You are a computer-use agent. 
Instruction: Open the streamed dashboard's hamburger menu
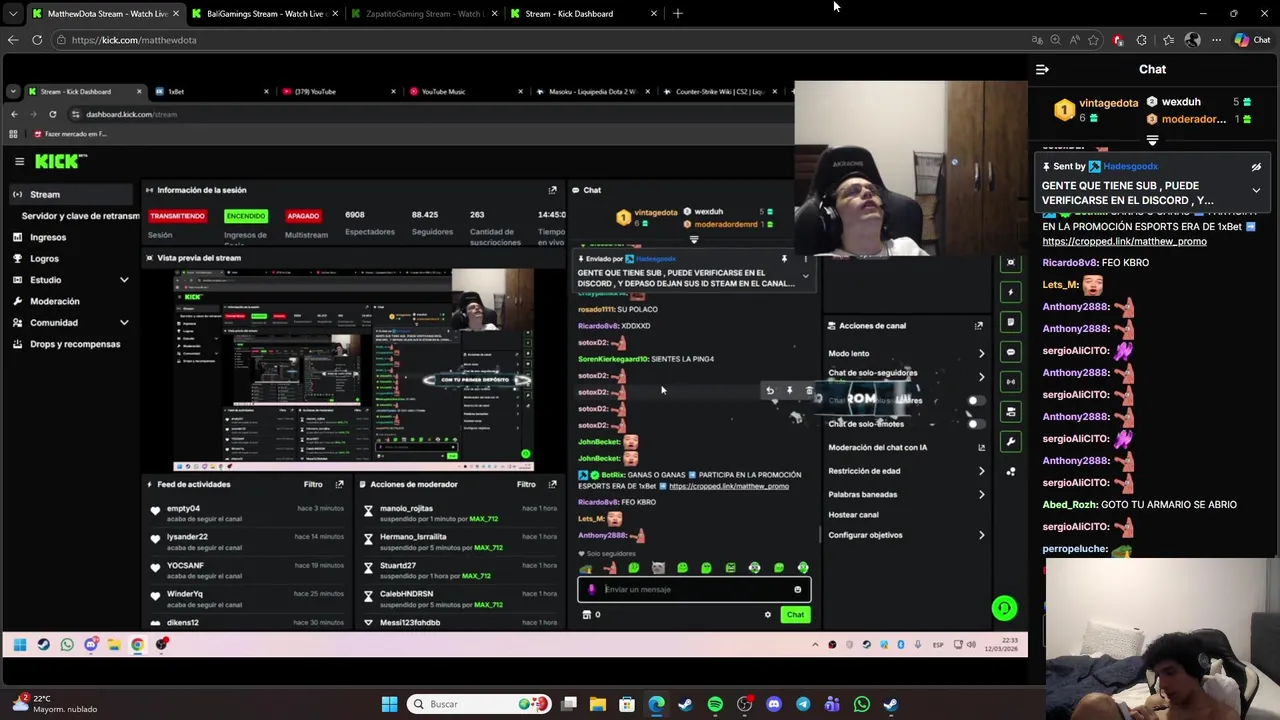click(x=19, y=161)
